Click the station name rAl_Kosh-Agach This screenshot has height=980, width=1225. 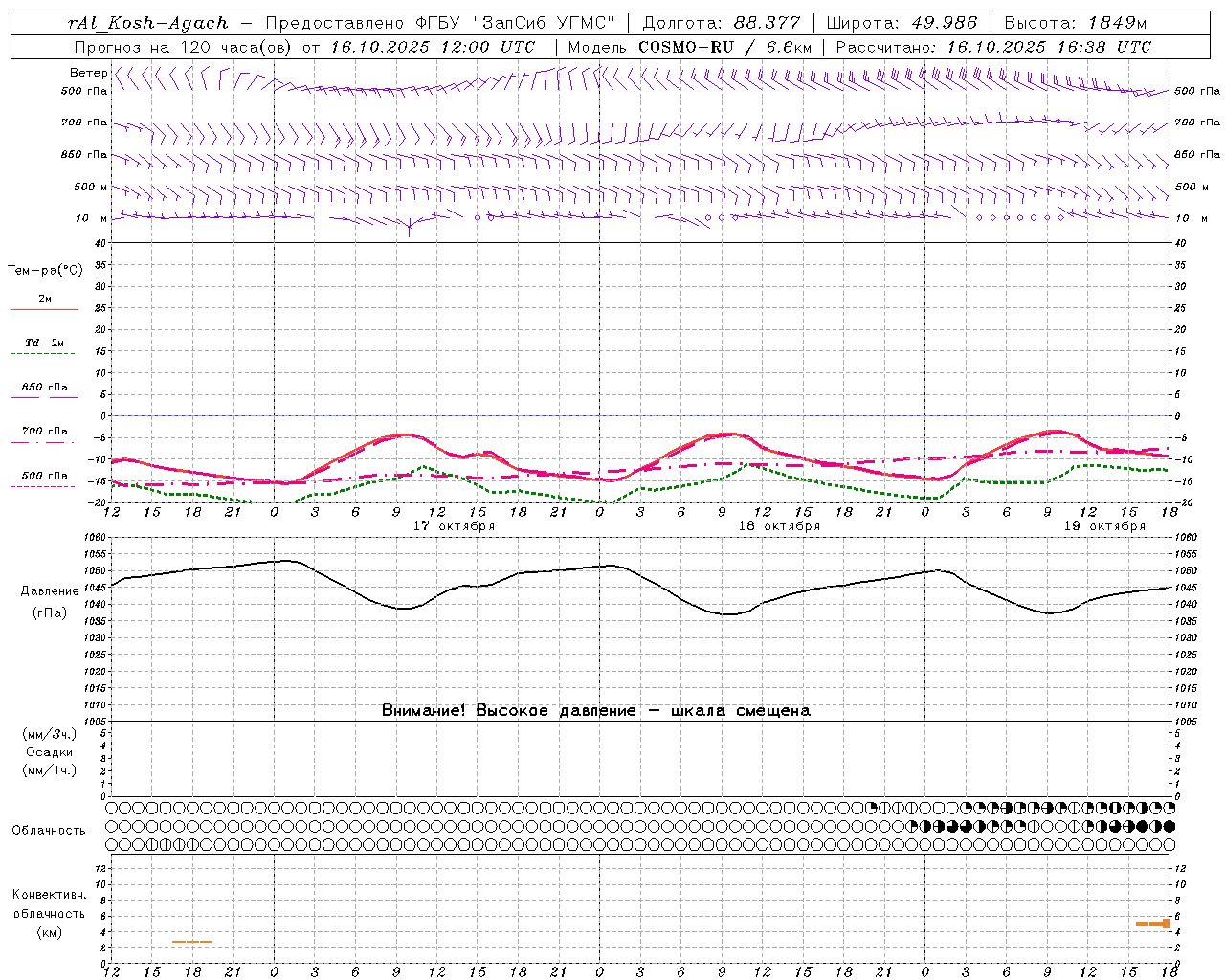coord(148,23)
